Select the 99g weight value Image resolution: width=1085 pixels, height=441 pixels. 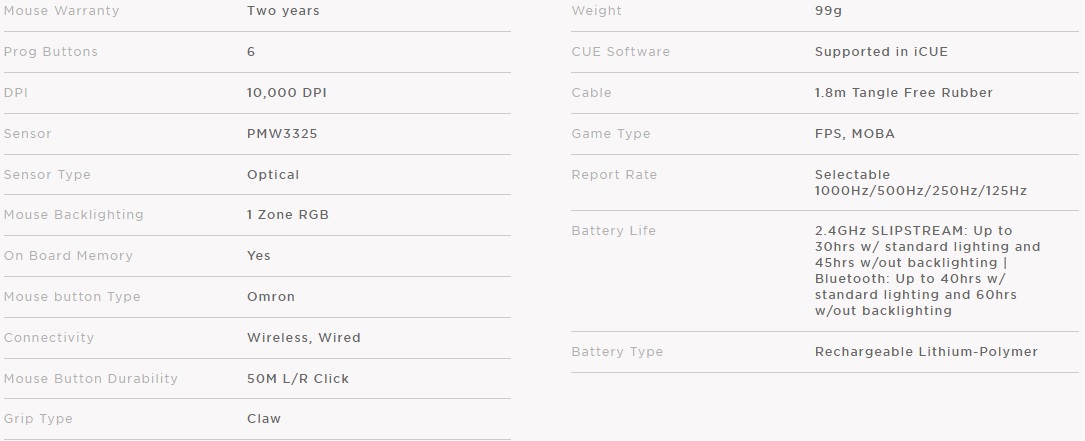coord(830,11)
